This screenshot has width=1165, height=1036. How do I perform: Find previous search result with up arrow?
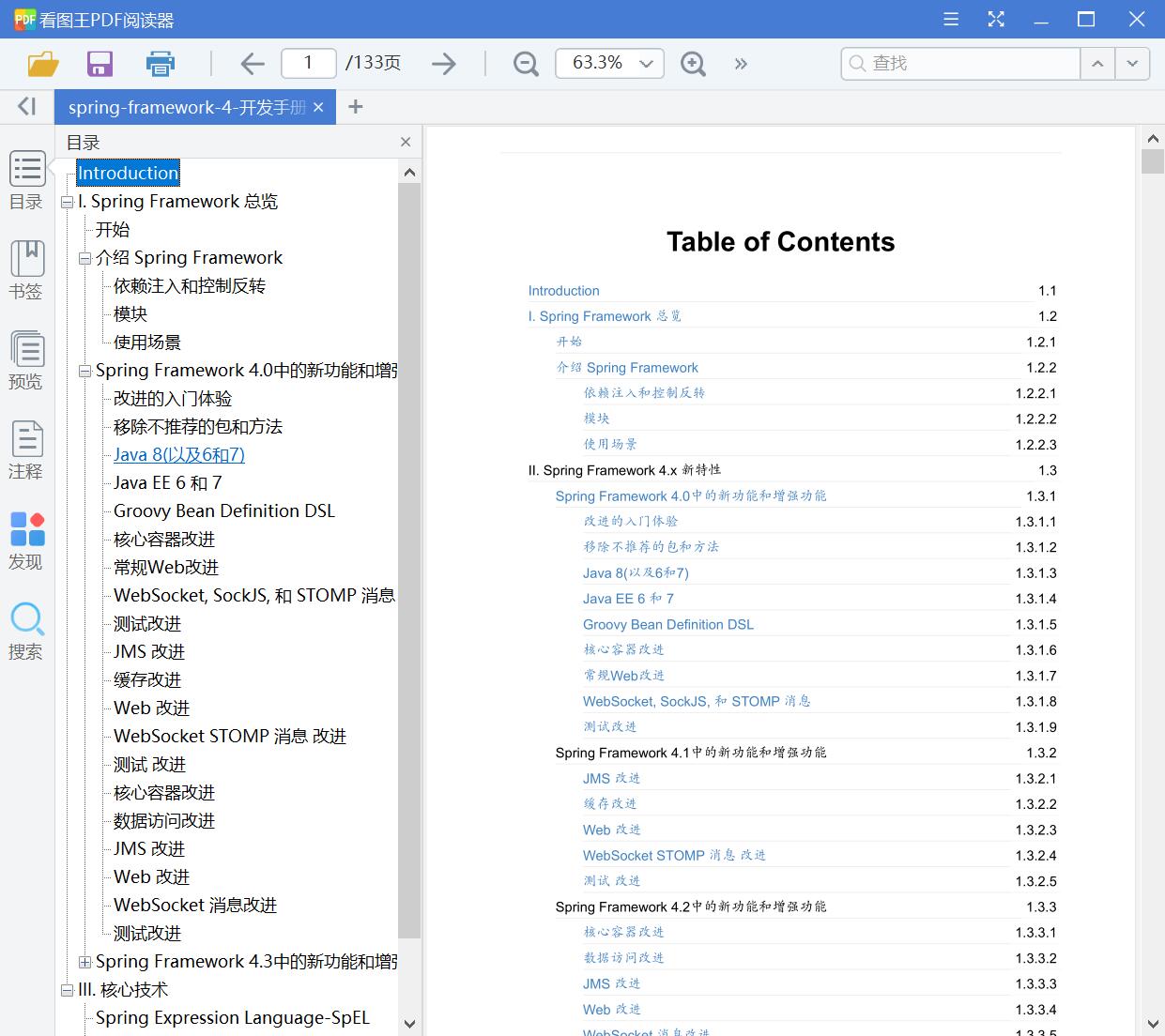tap(1097, 64)
